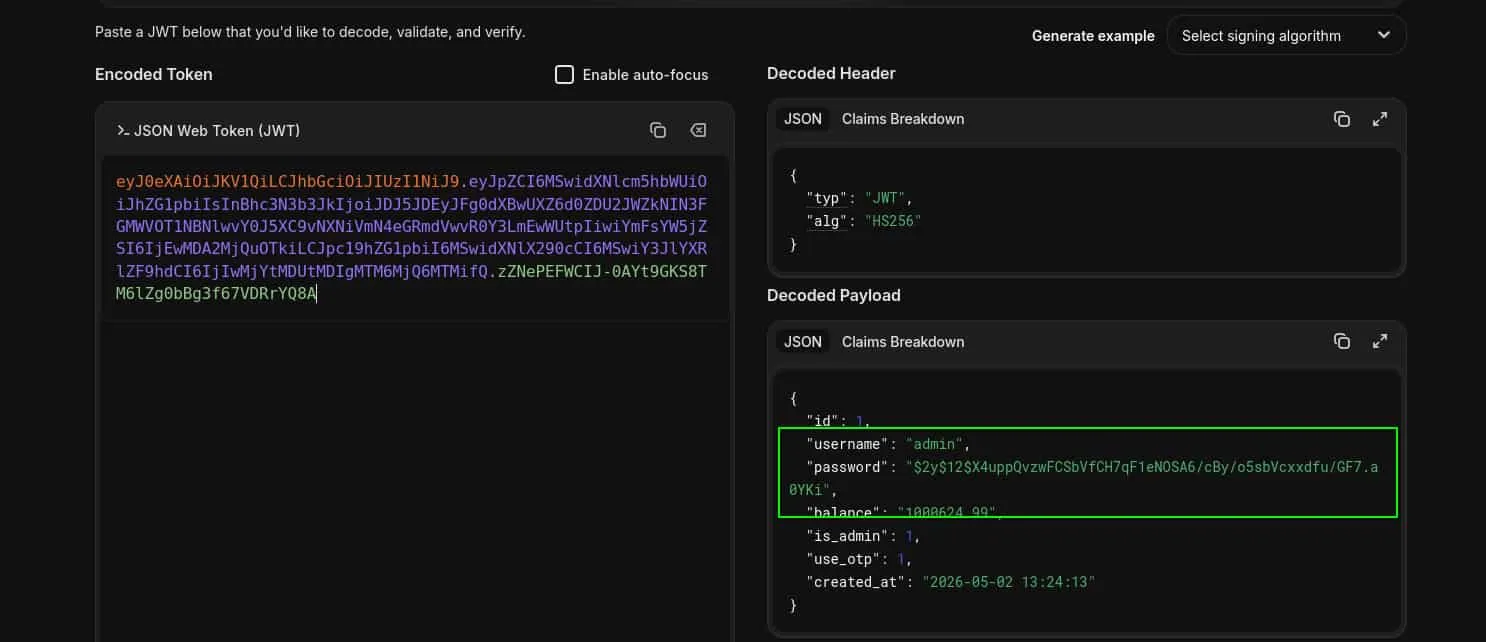Switch to header JSON tab

802,119
